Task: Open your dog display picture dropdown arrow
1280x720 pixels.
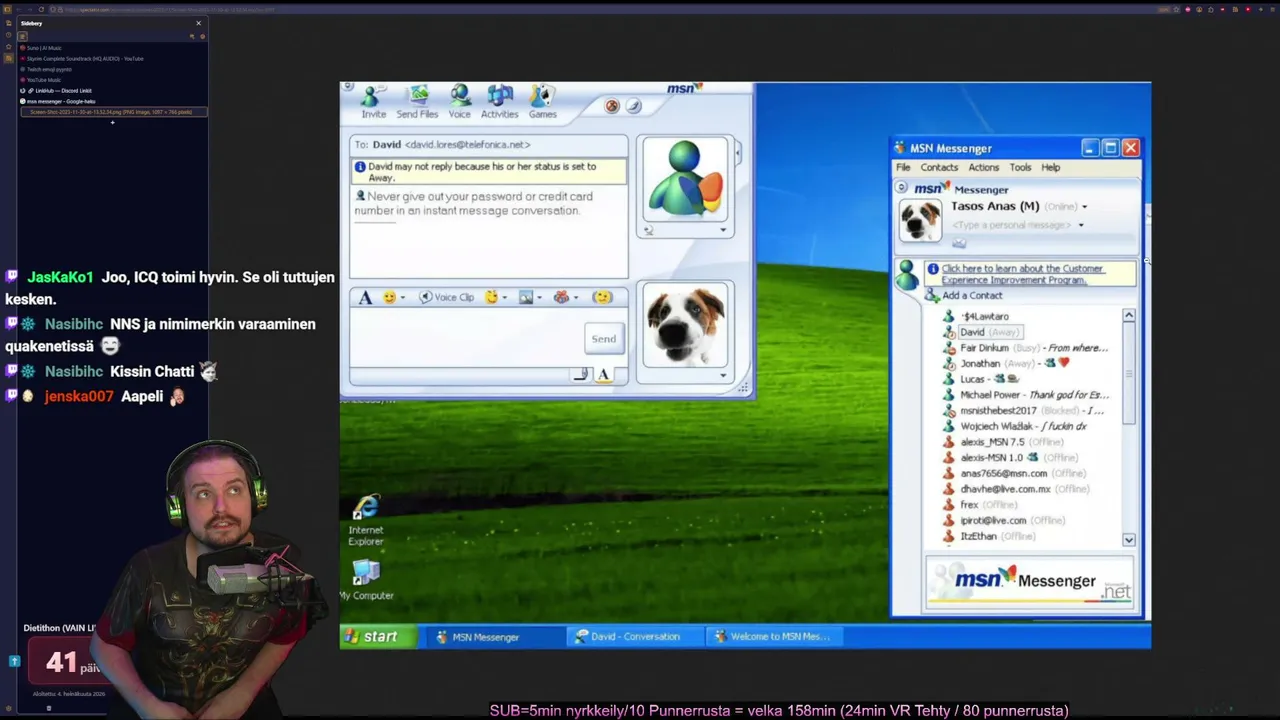Action: 723,376
